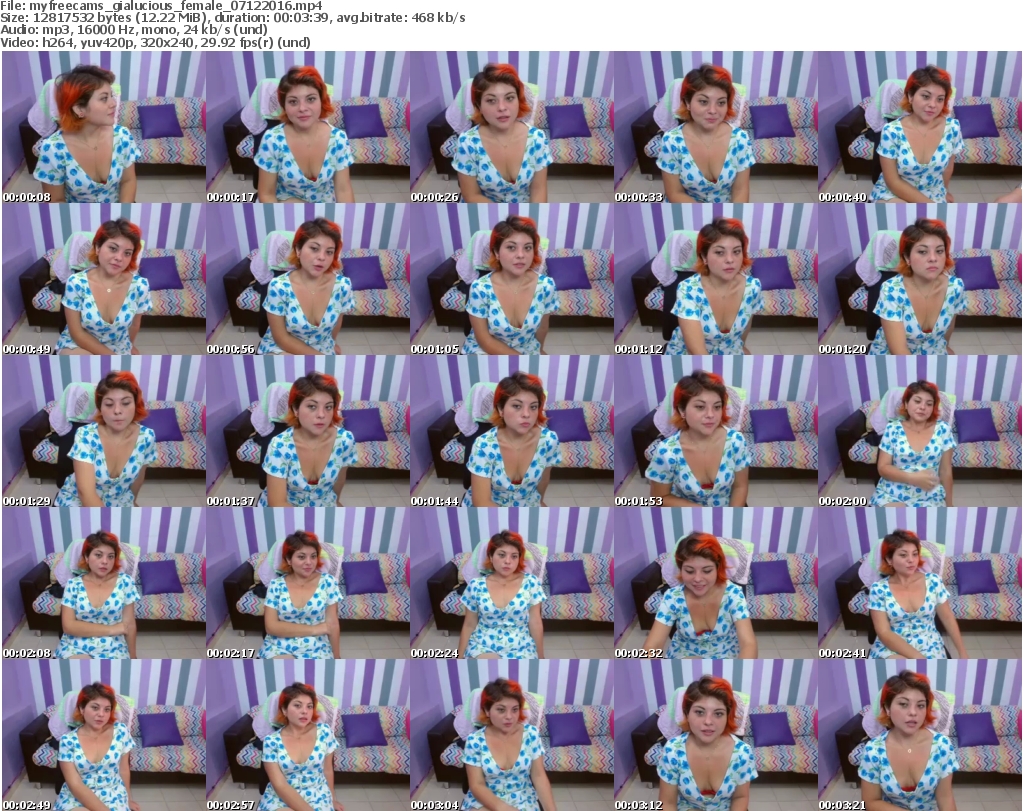Screen dimensions: 1024x811
Task: Select the thumbnail timestamped 00:00:08
Action: tap(104, 127)
